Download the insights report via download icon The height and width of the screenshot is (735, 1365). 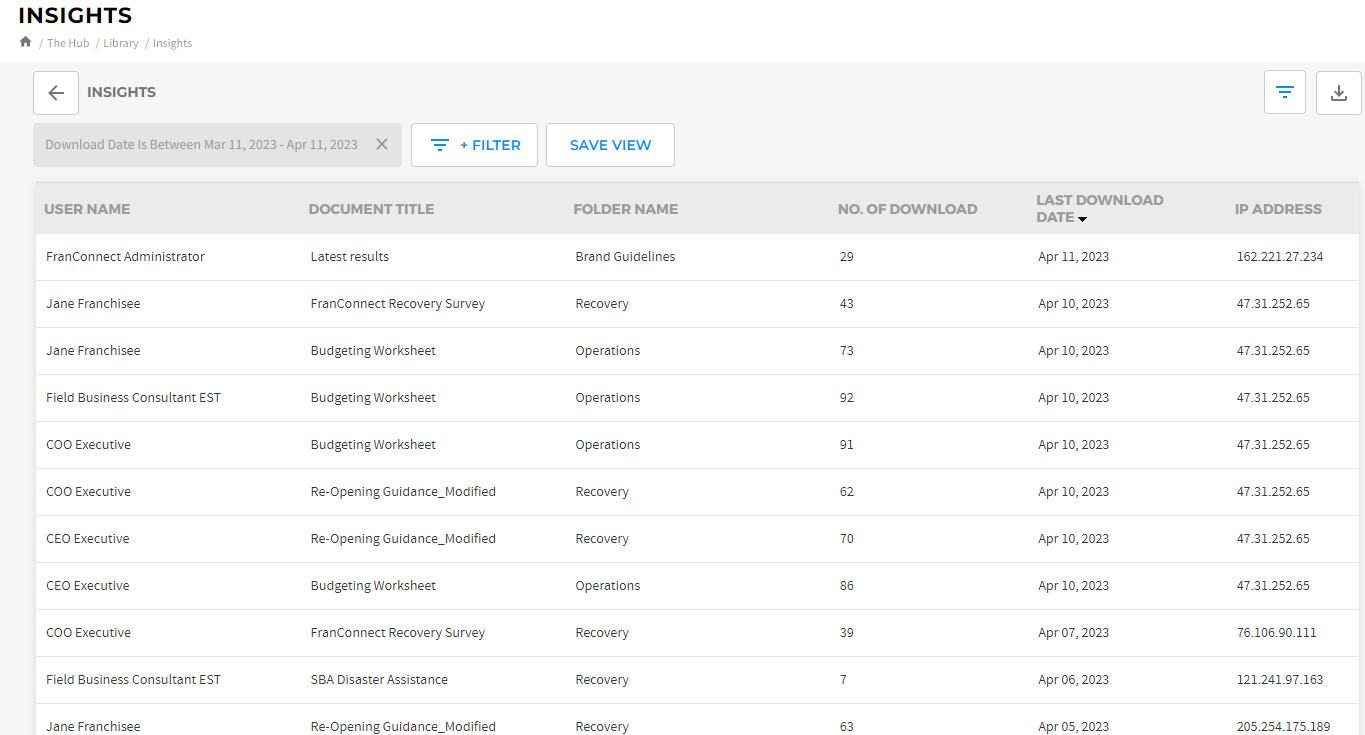pos(1339,93)
